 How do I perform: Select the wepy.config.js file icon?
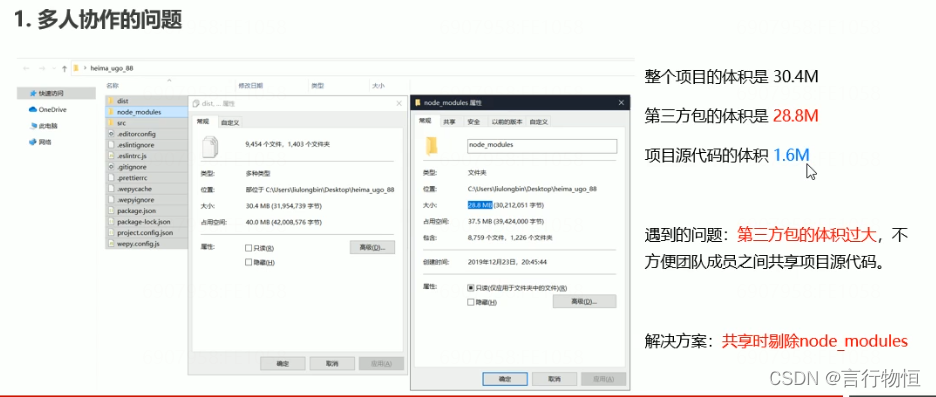click(x=111, y=244)
